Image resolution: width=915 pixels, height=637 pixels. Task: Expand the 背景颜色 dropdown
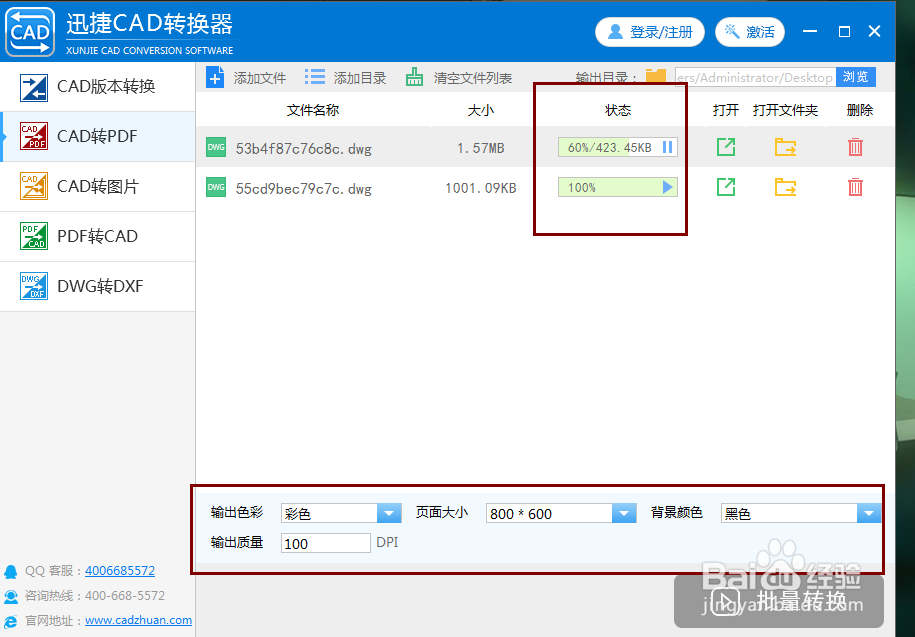(868, 513)
